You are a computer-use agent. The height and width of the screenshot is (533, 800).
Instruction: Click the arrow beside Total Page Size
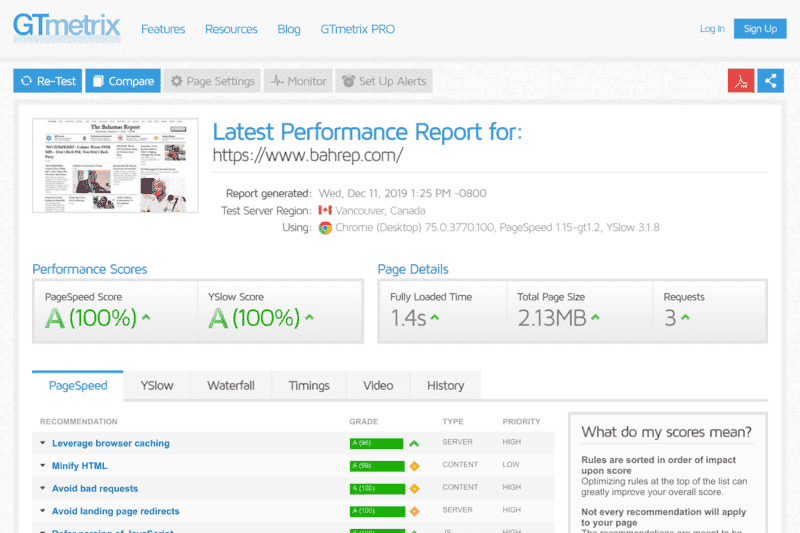pos(595,317)
